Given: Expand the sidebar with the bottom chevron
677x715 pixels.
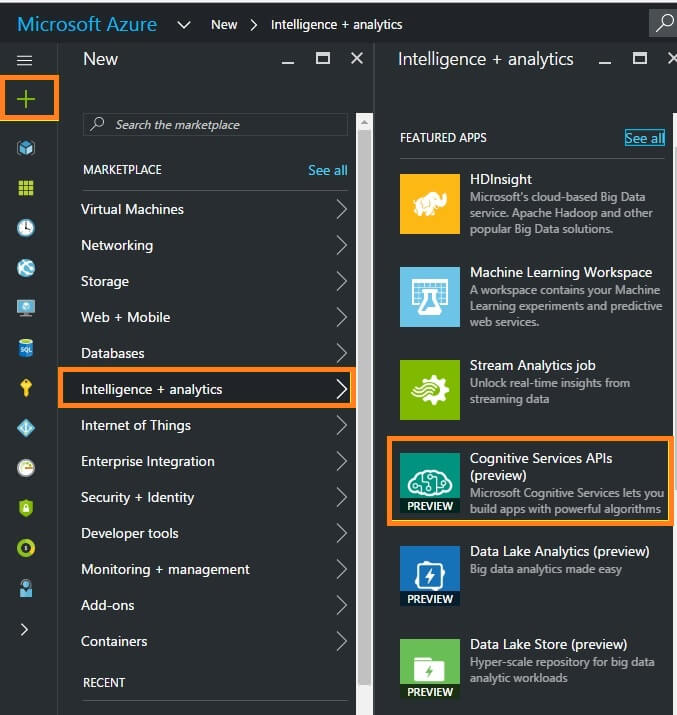Looking at the screenshot, I should (25, 629).
